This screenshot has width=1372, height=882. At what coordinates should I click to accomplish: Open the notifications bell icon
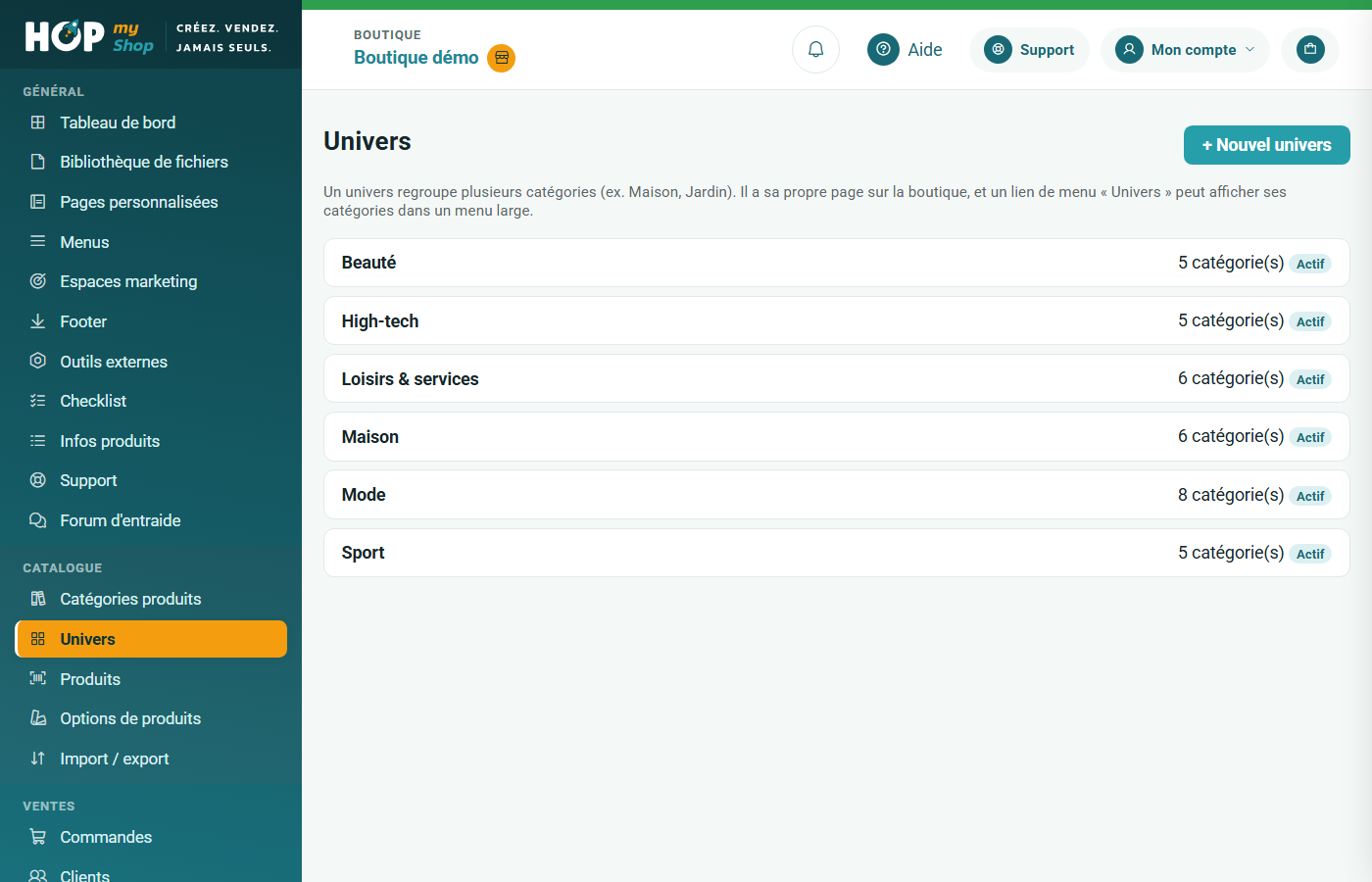[815, 49]
